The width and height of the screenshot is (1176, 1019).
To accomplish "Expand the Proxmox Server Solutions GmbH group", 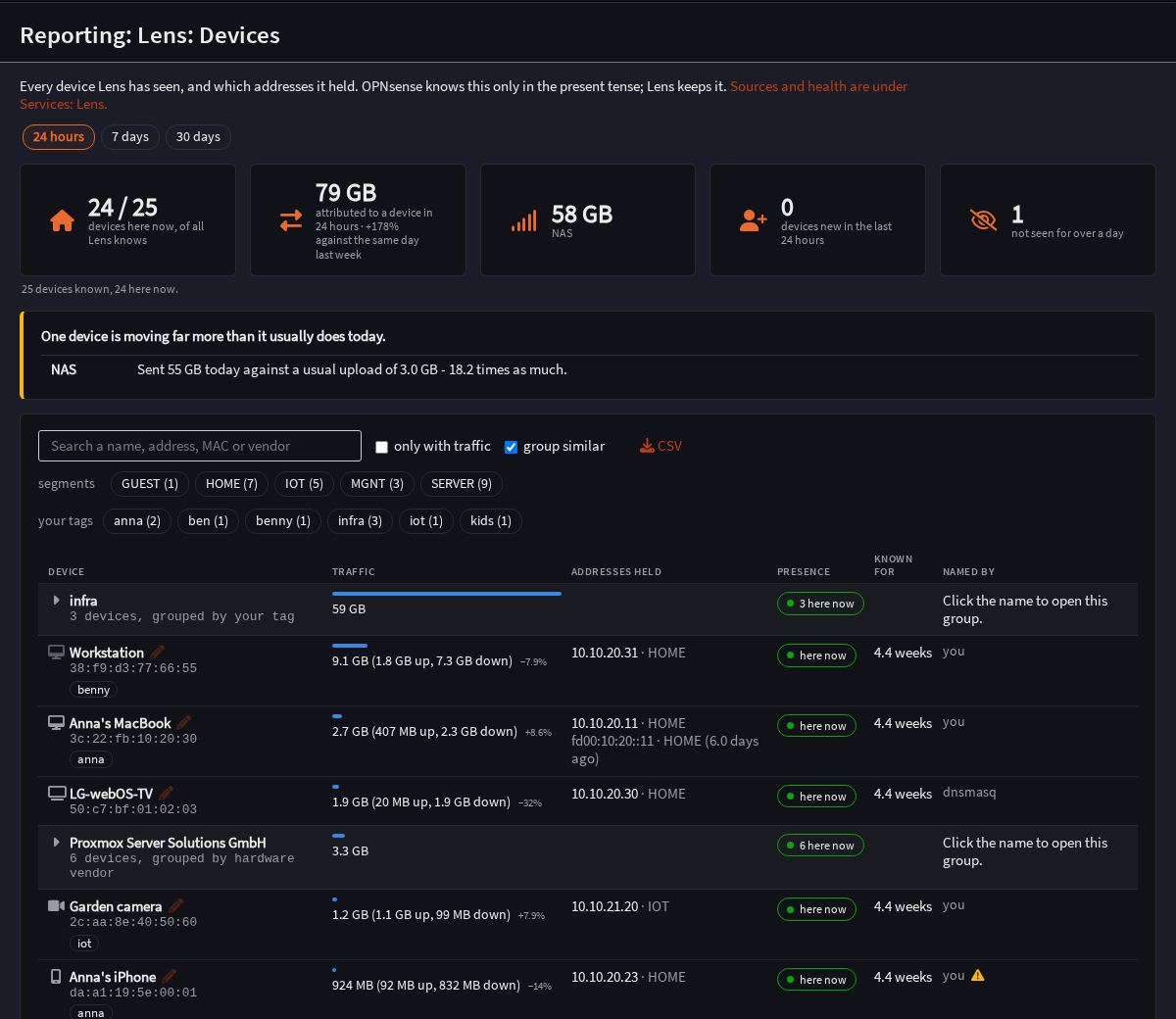I will coord(57,843).
